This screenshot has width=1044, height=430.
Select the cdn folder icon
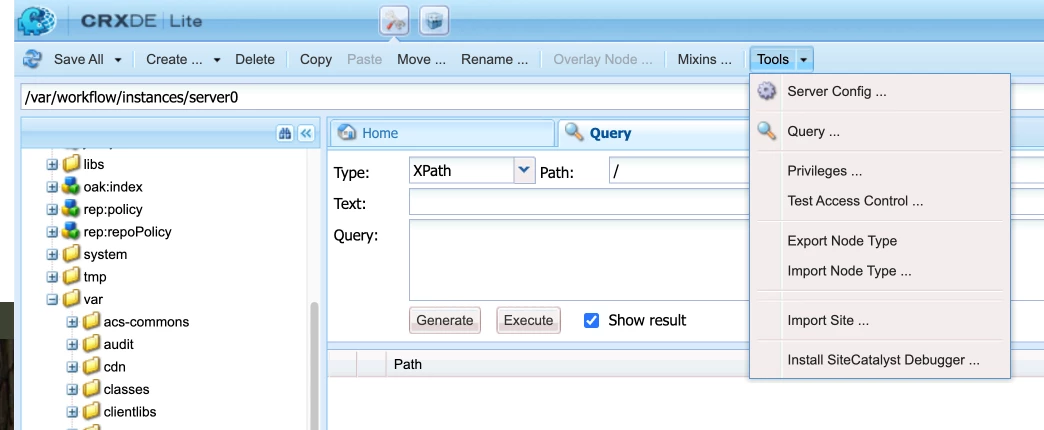click(x=92, y=367)
